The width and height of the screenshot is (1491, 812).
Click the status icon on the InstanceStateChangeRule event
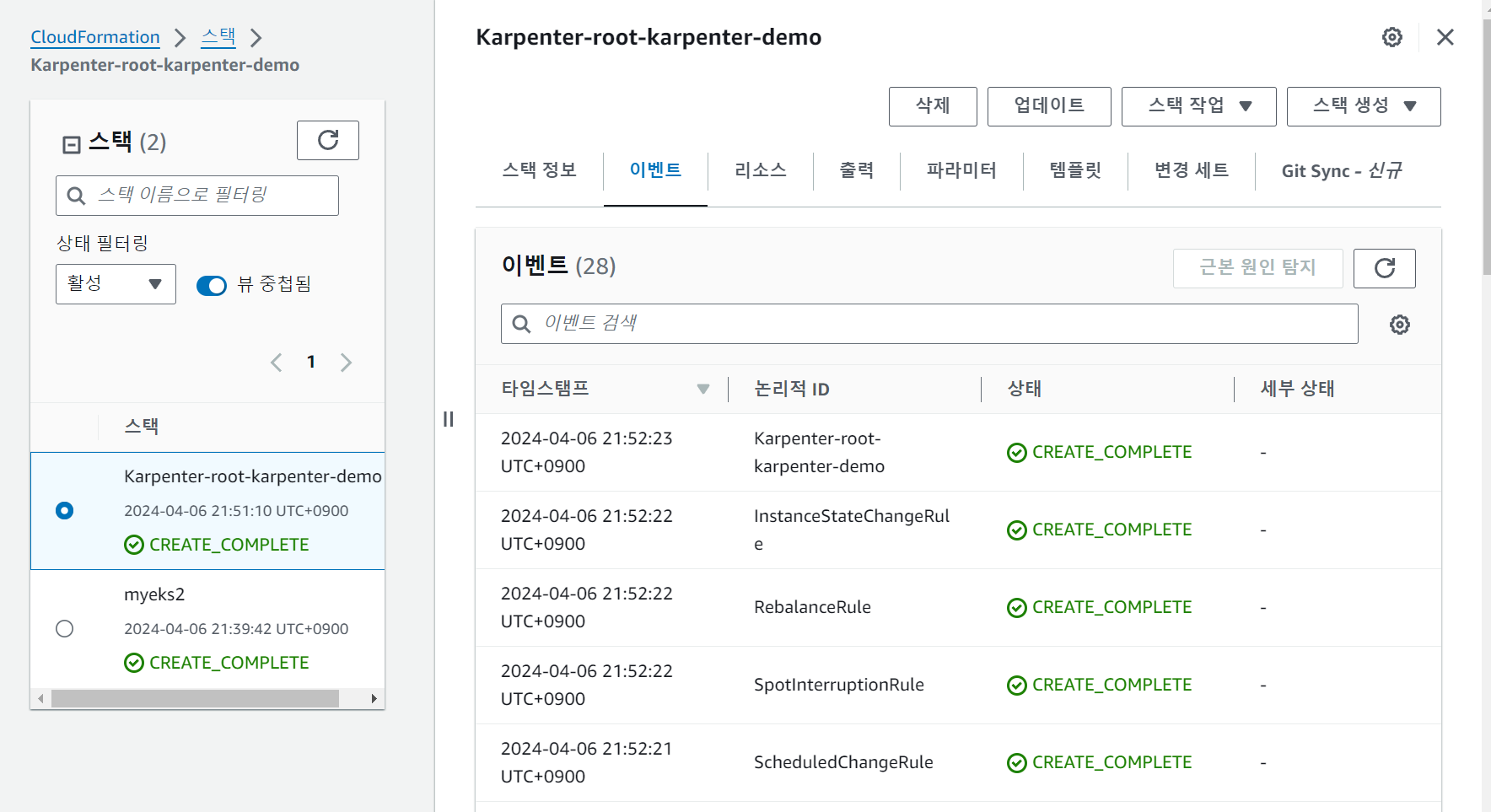click(x=1017, y=530)
